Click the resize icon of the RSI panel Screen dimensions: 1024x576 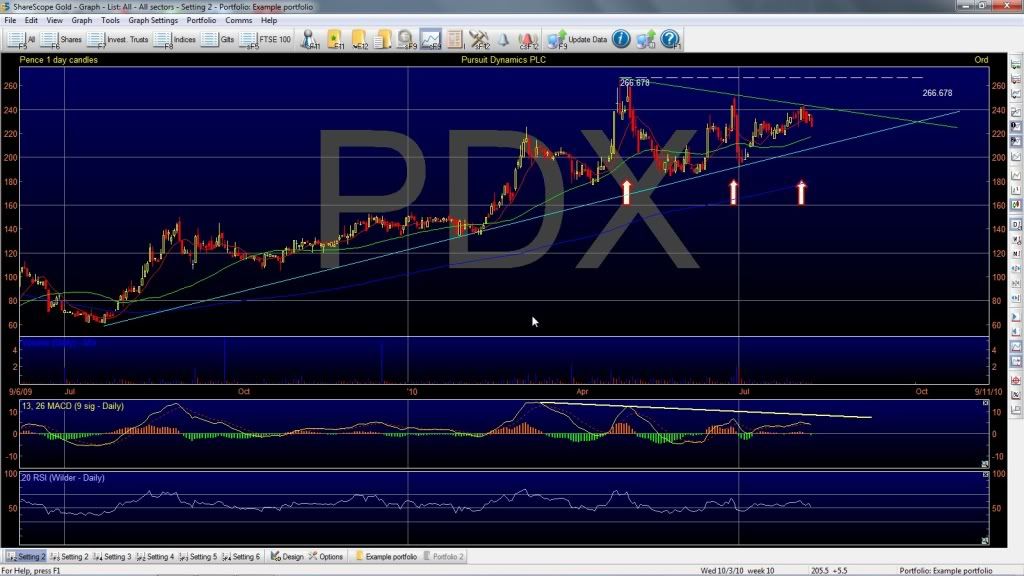(985, 541)
